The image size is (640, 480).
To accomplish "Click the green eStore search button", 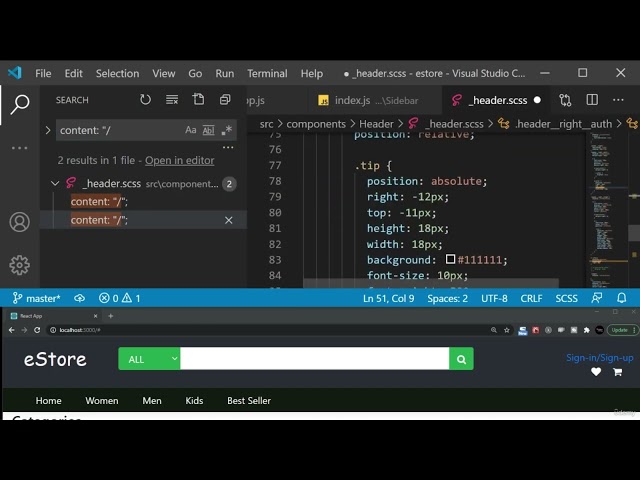I will pyautogui.click(x=461, y=359).
